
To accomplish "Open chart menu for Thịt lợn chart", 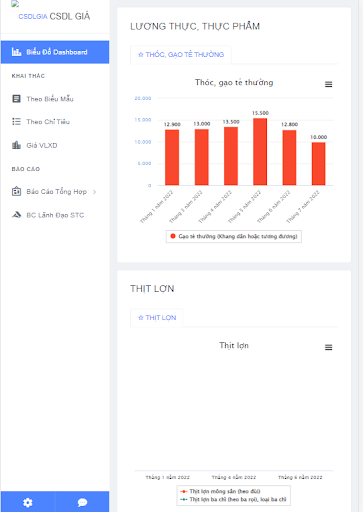I will tap(328, 347).
